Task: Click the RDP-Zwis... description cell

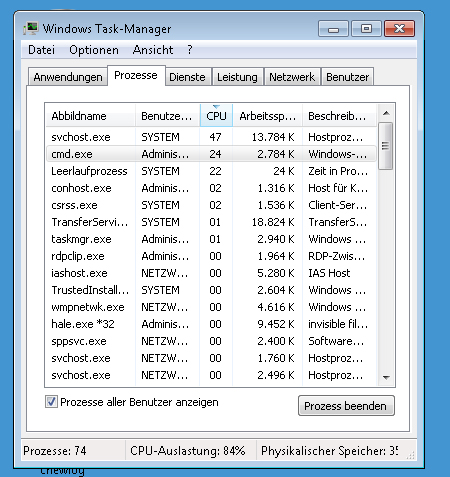Action: [x=337, y=256]
